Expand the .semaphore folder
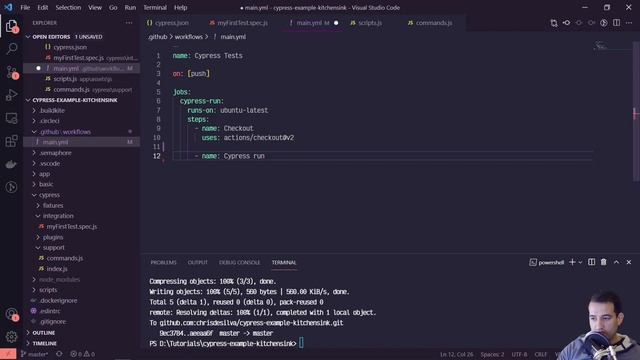This screenshot has height=360, width=640. [x=81, y=153]
